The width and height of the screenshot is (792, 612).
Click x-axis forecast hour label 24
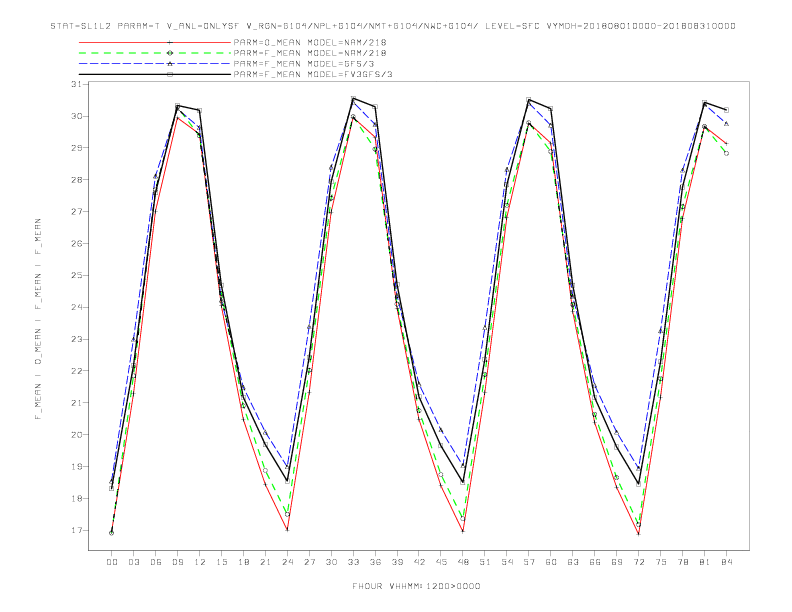pos(287,562)
